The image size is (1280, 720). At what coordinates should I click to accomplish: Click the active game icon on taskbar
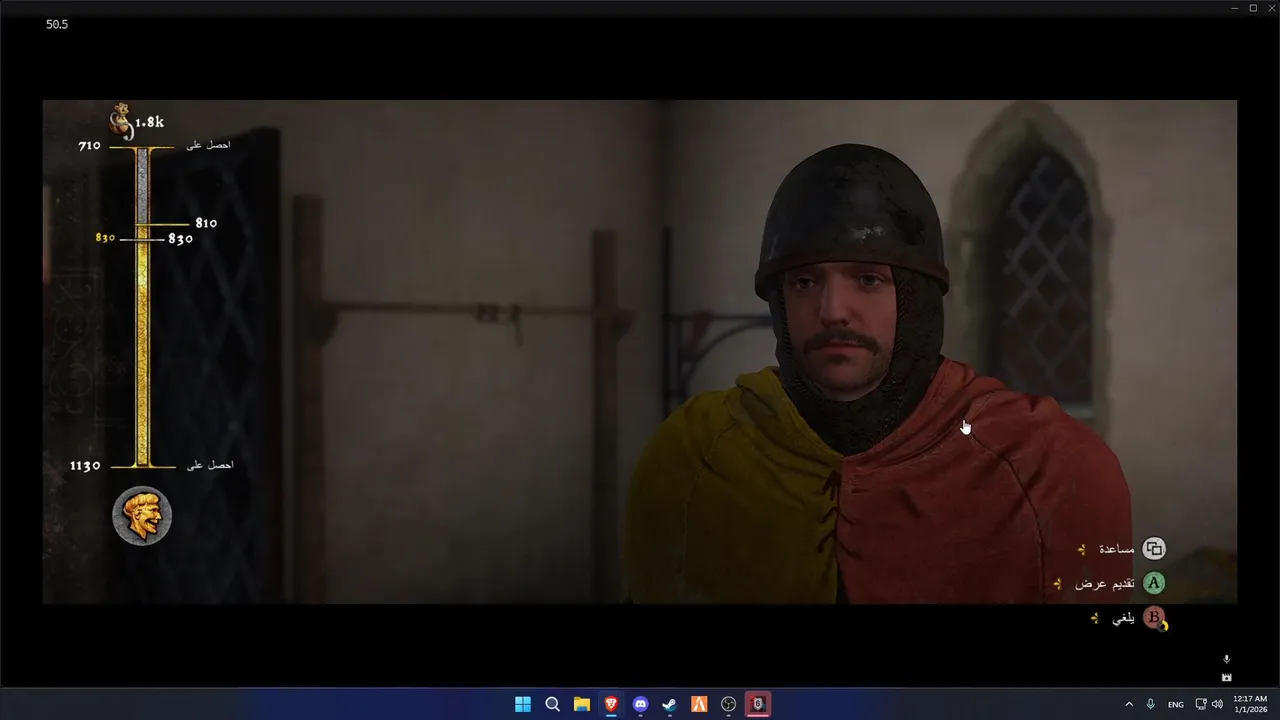(758, 704)
